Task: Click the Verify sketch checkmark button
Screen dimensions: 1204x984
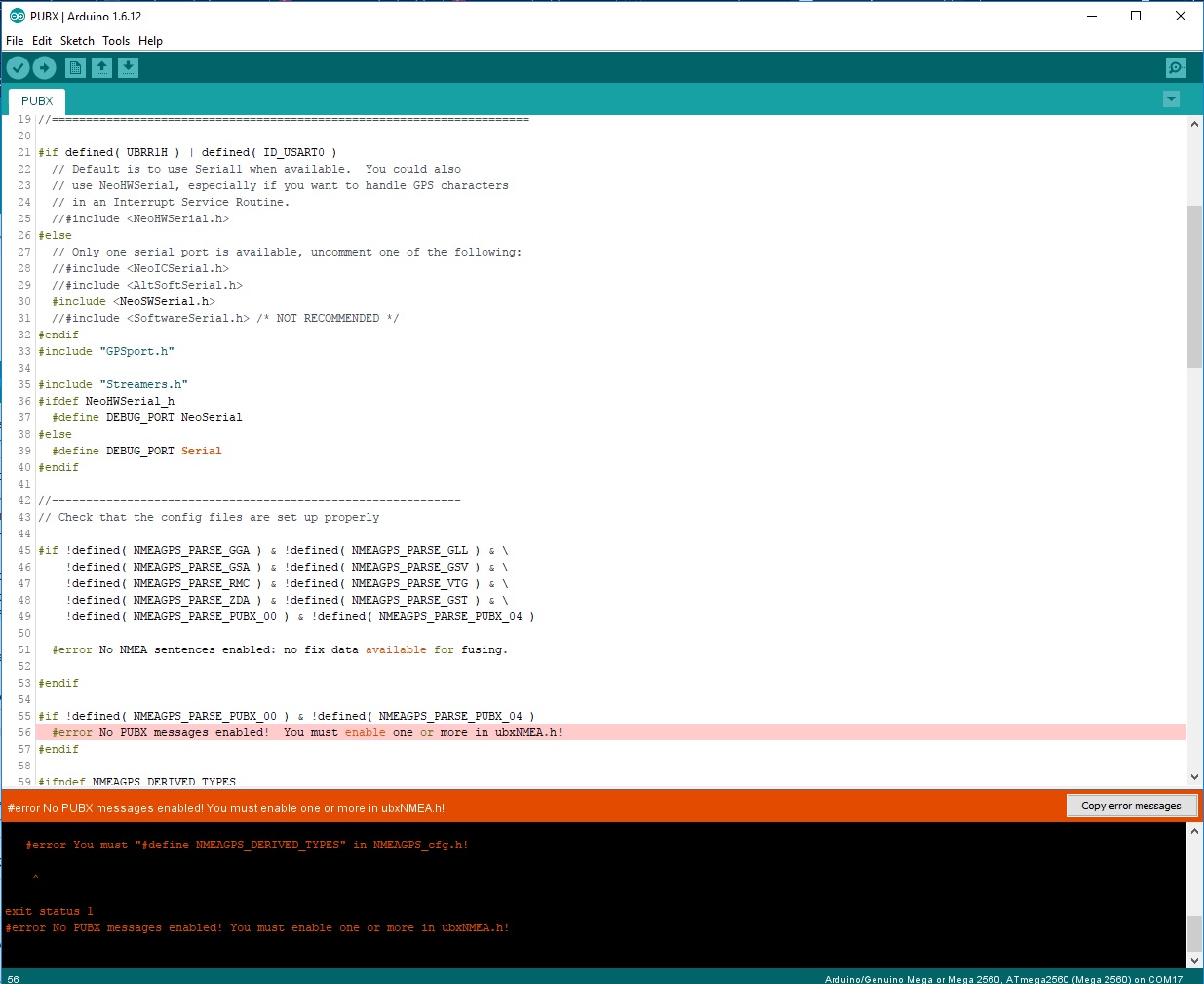Action: tap(18, 67)
